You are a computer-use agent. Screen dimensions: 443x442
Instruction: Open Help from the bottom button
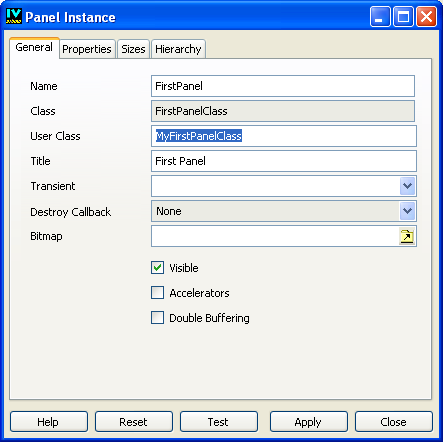point(49,422)
